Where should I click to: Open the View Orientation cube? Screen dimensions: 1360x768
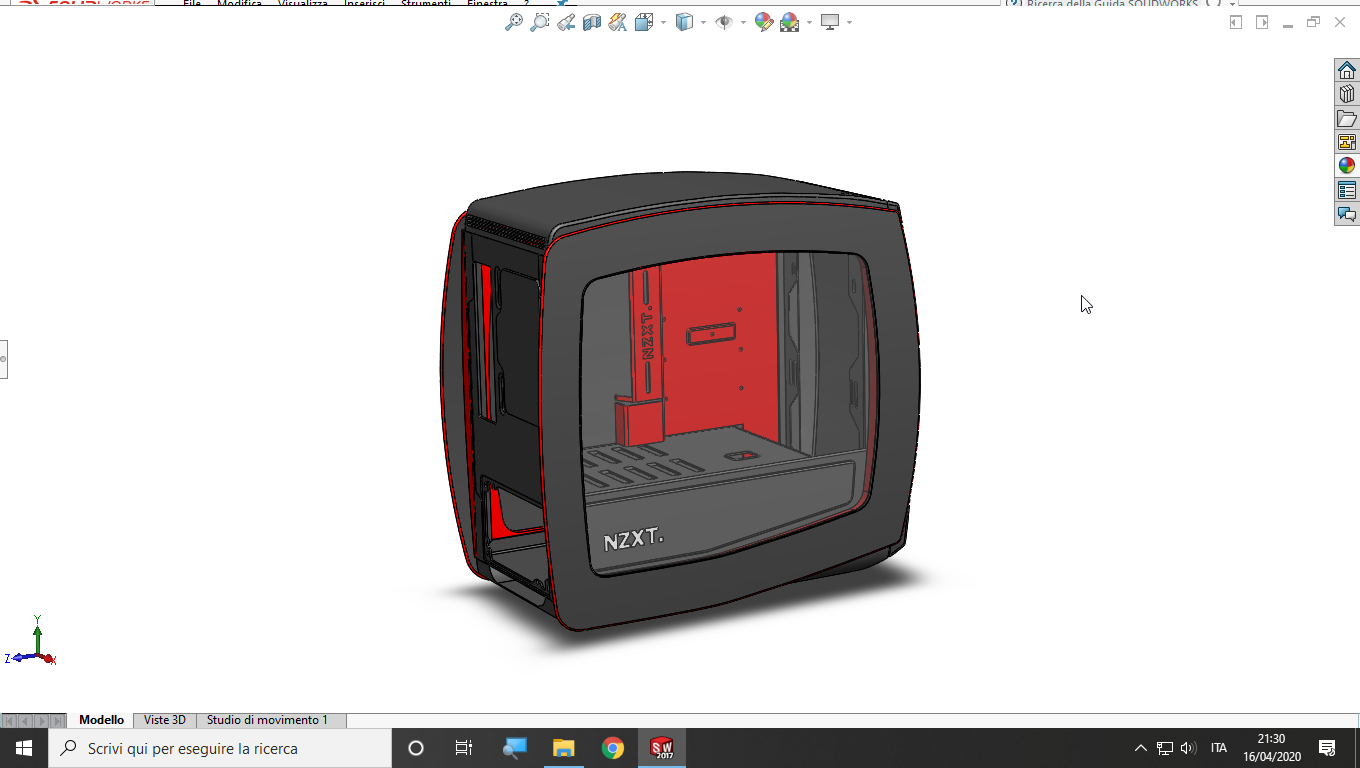[x=642, y=22]
